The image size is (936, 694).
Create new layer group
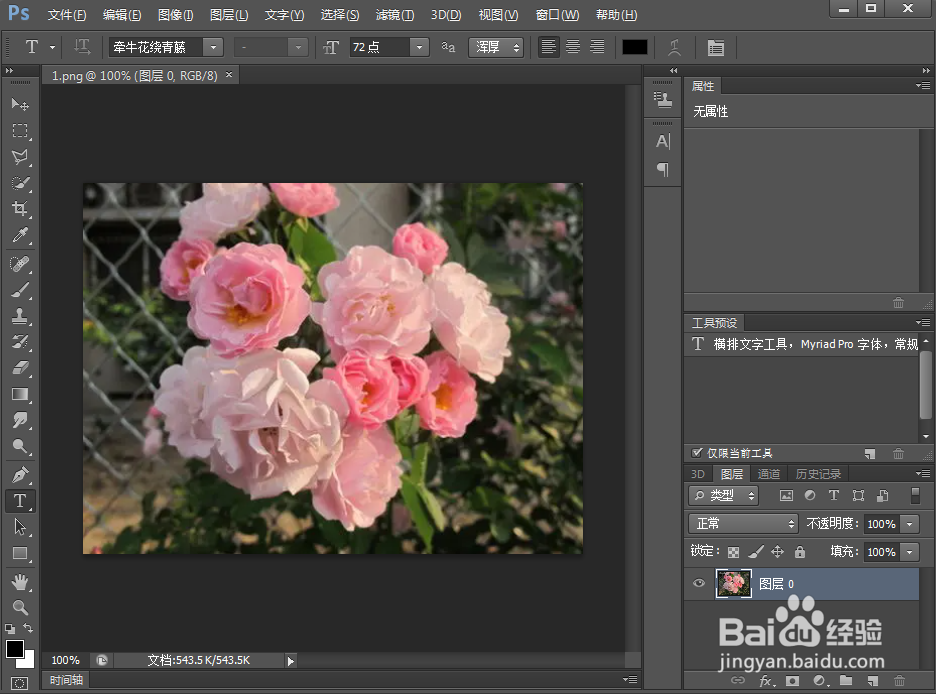[x=846, y=680]
